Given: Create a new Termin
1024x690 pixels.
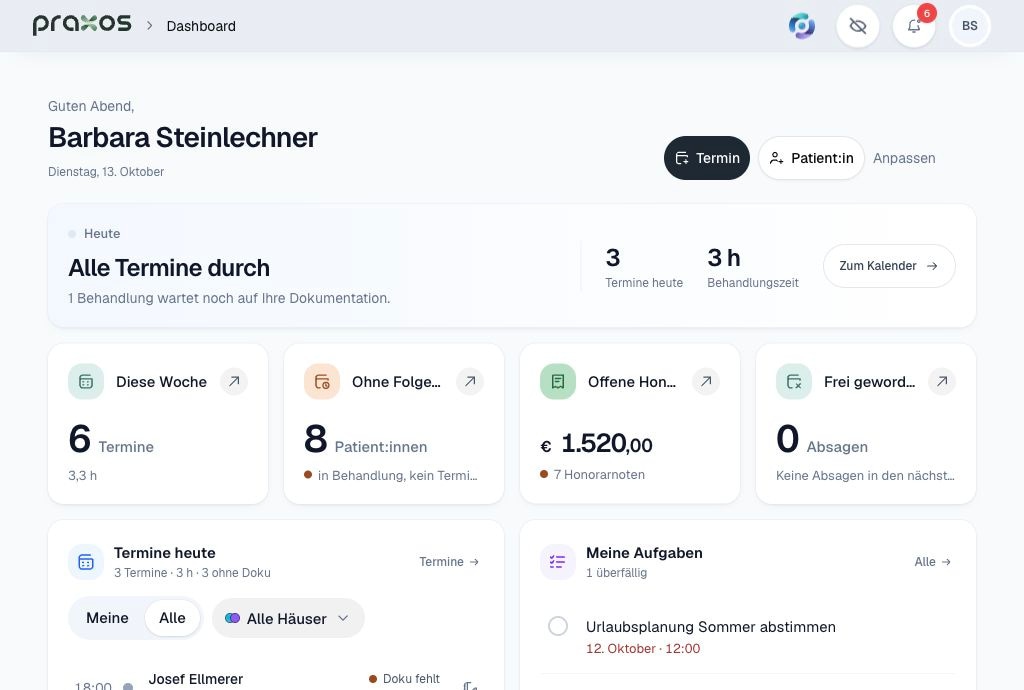Looking at the screenshot, I should (x=707, y=158).
